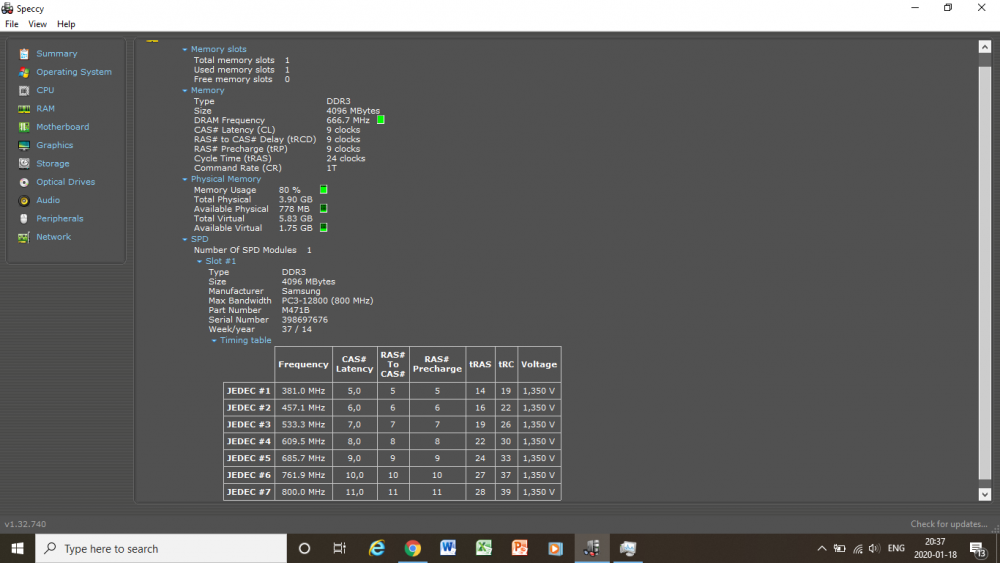This screenshot has height=563, width=1000.
Task: Select the CPU chip icon
Action: click(x=24, y=91)
